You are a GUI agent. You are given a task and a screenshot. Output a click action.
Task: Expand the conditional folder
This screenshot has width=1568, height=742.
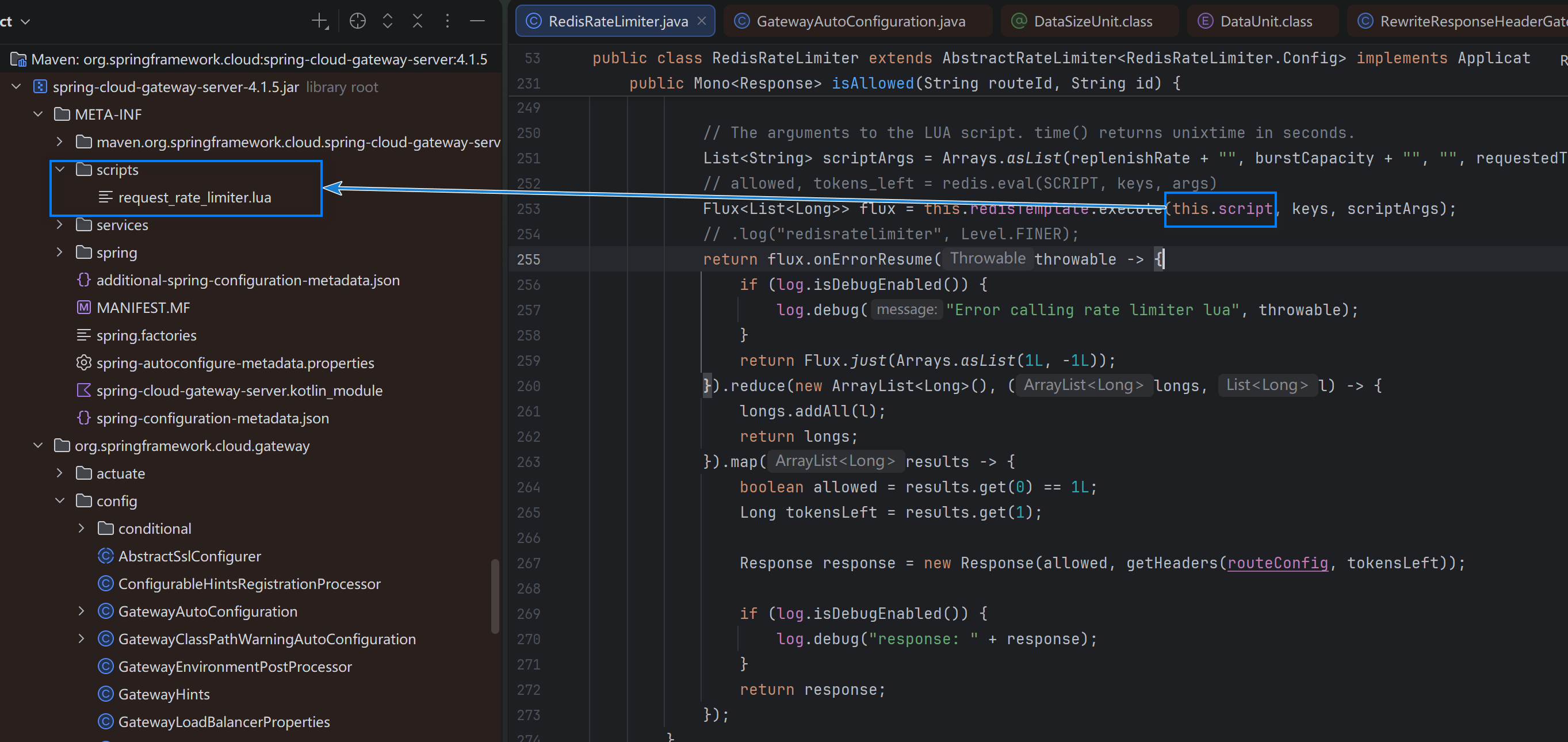(82, 529)
